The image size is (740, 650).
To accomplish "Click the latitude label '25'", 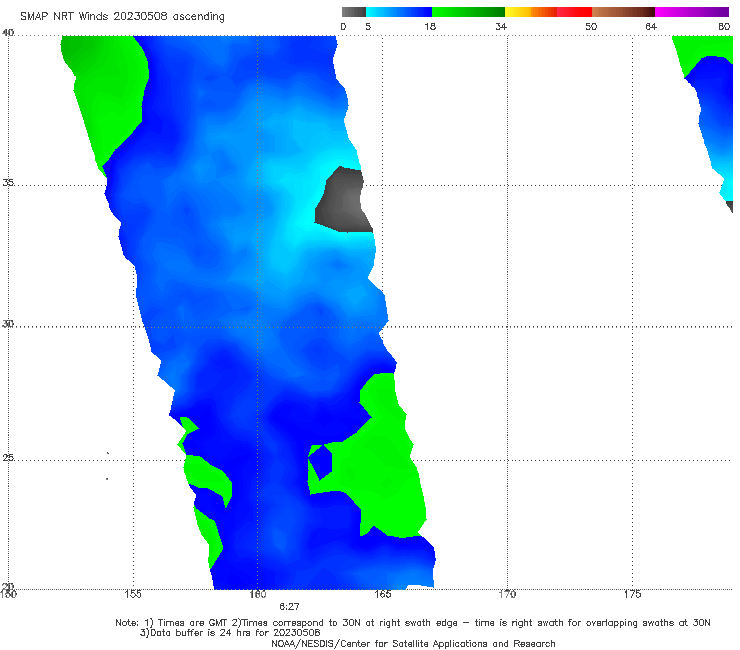I will pyautogui.click(x=8, y=458).
